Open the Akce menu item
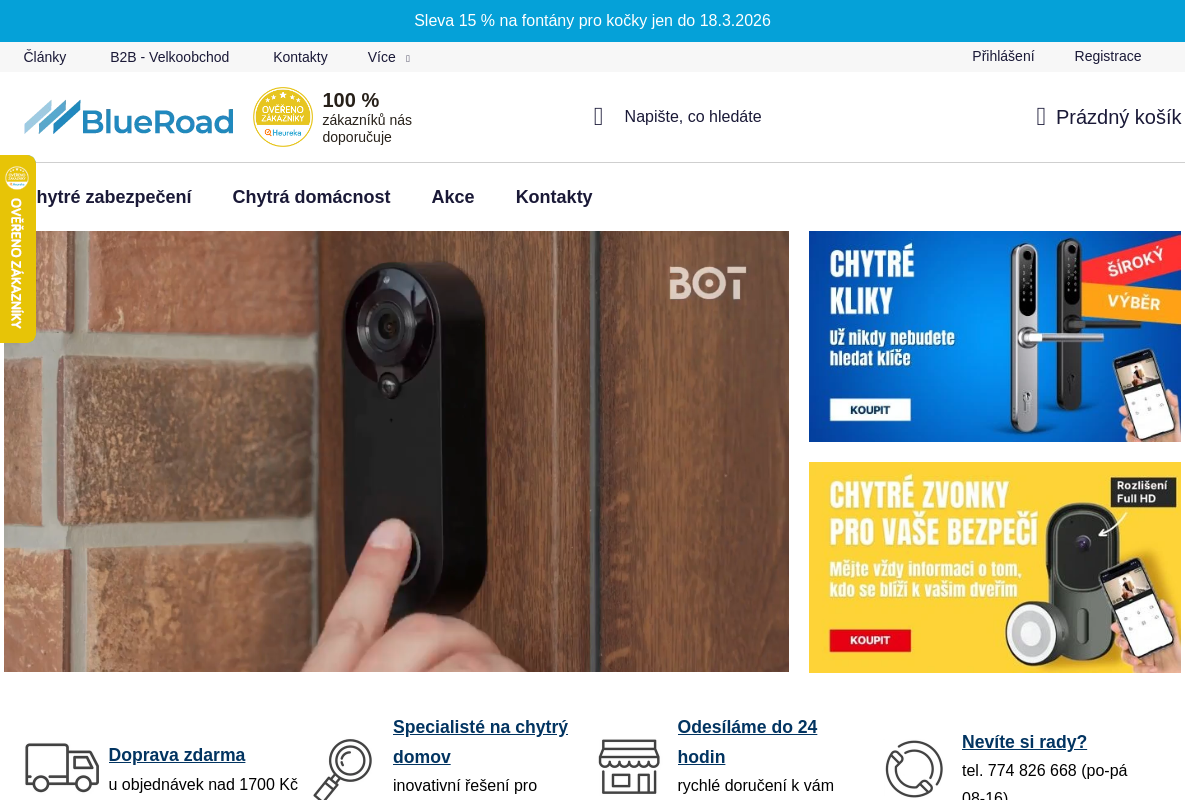 (x=453, y=197)
